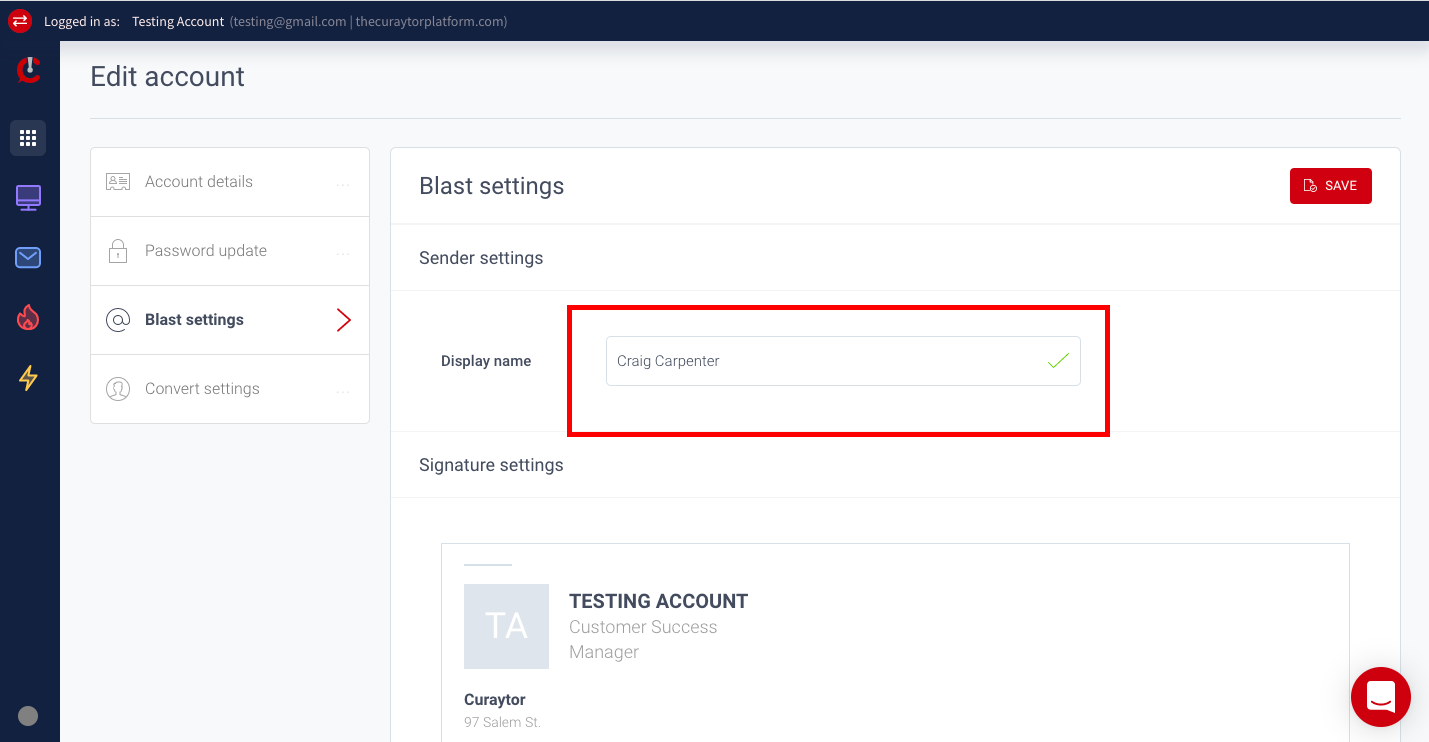Viewport: 1429px width, 742px height.
Task: Click the Edit account page title
Action: click(x=168, y=77)
